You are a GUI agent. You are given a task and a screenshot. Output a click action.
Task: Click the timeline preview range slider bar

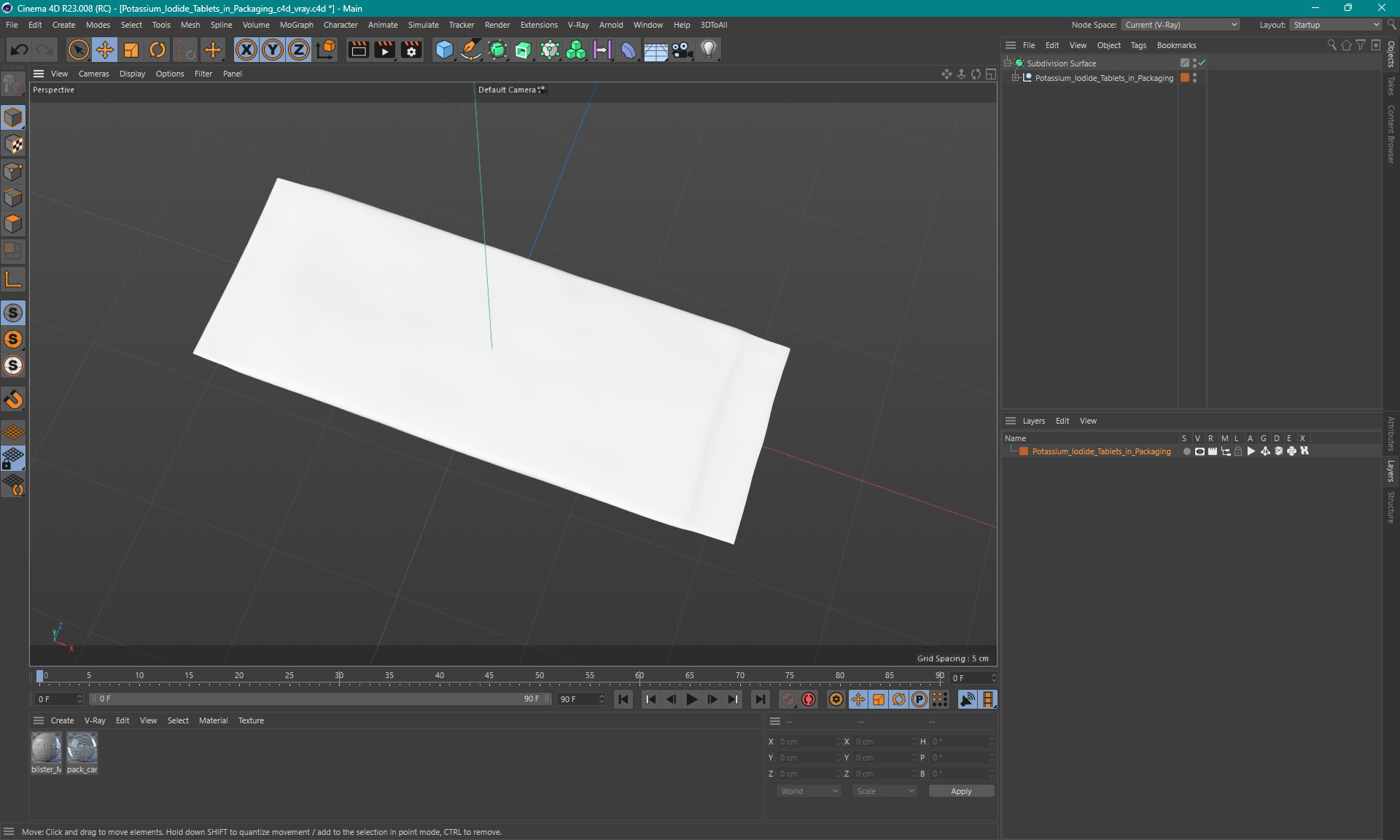click(x=319, y=699)
